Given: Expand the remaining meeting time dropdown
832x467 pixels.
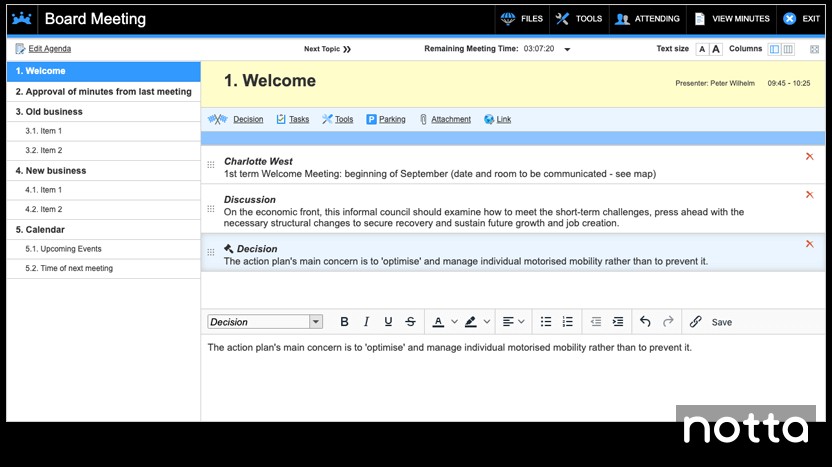Looking at the screenshot, I should 567,49.
